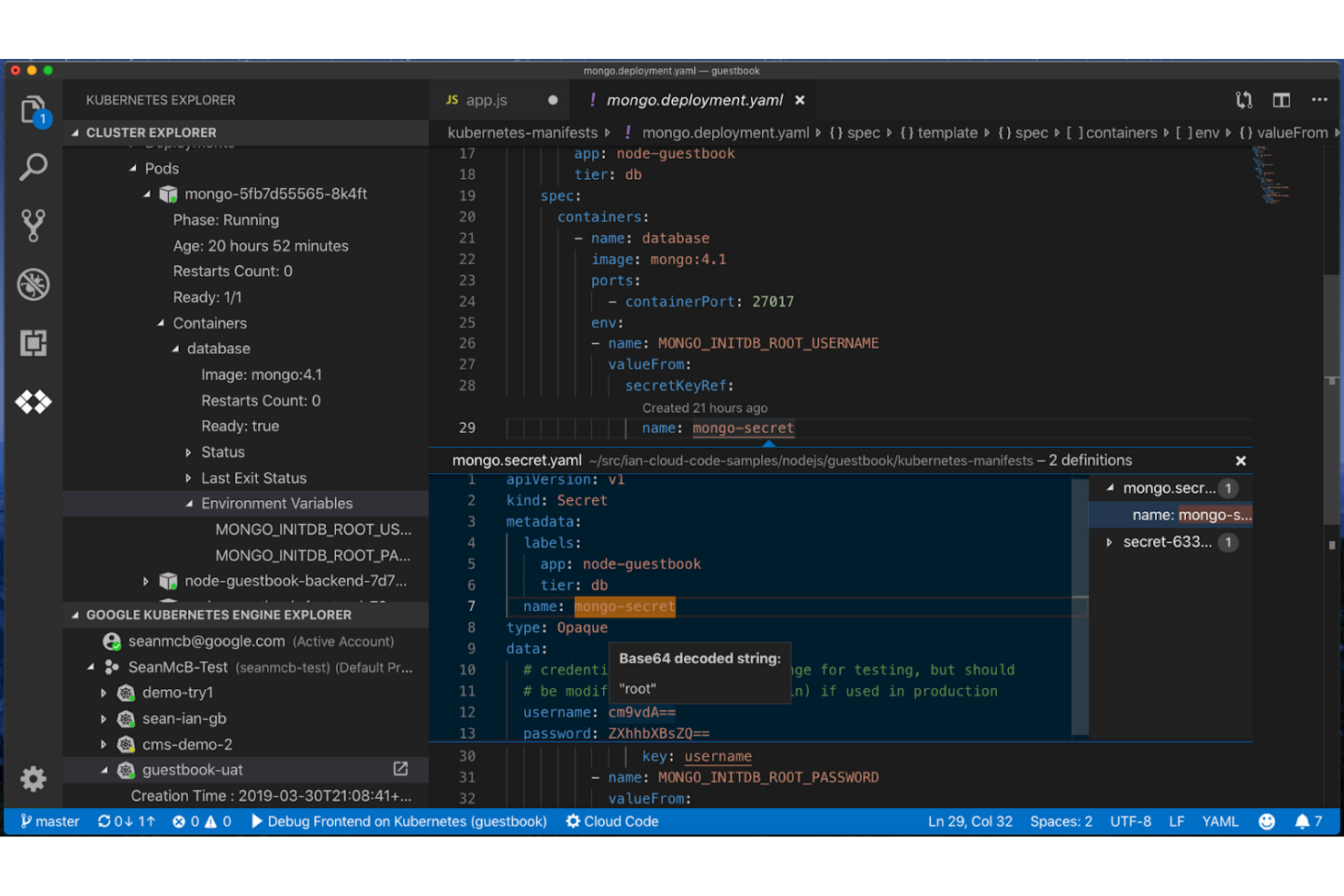Select the debug icon in the activity bar
This screenshot has height=896, width=1344.
click(x=34, y=284)
